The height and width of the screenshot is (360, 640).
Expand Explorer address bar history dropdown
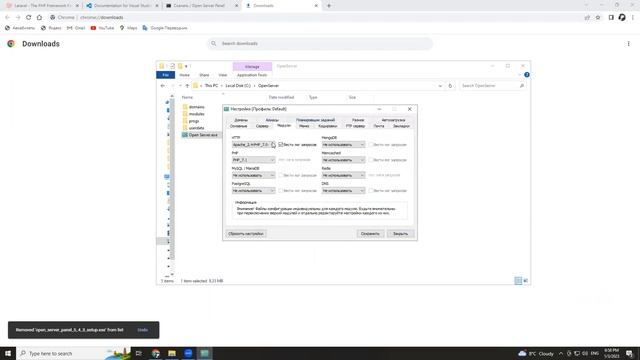(440, 86)
